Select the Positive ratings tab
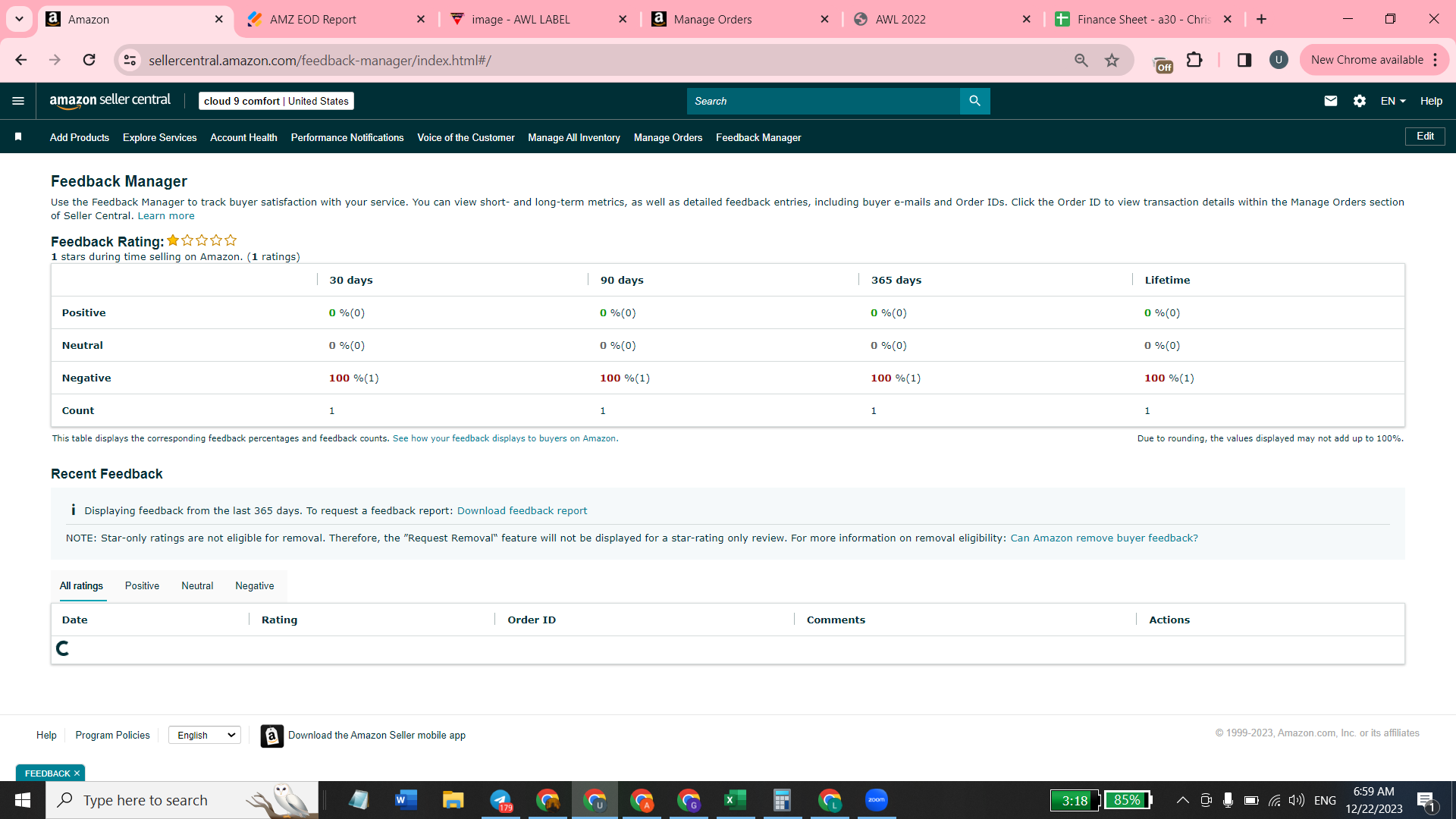The image size is (1456, 819). click(x=142, y=585)
